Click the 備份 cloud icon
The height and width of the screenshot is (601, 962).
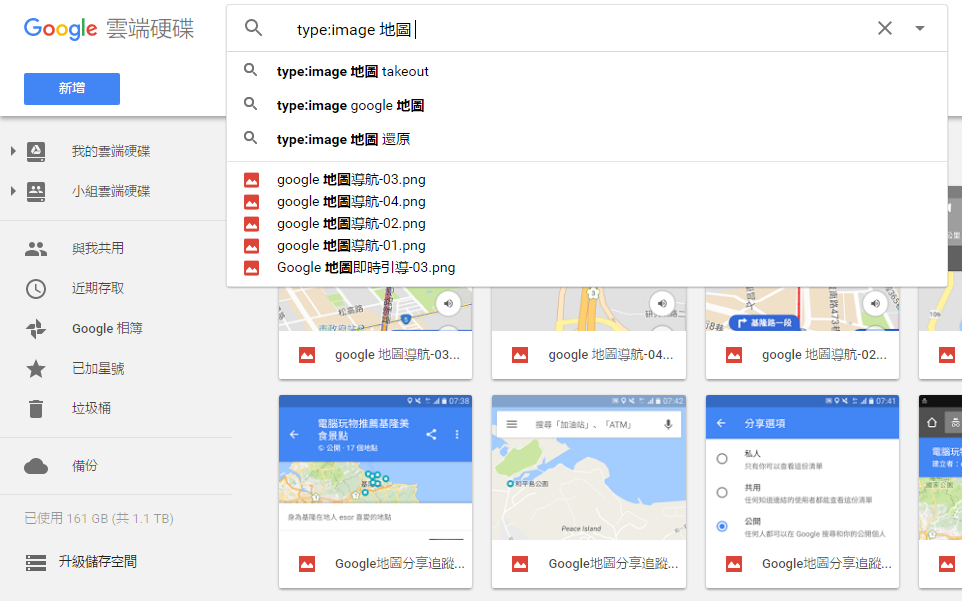(x=36, y=466)
